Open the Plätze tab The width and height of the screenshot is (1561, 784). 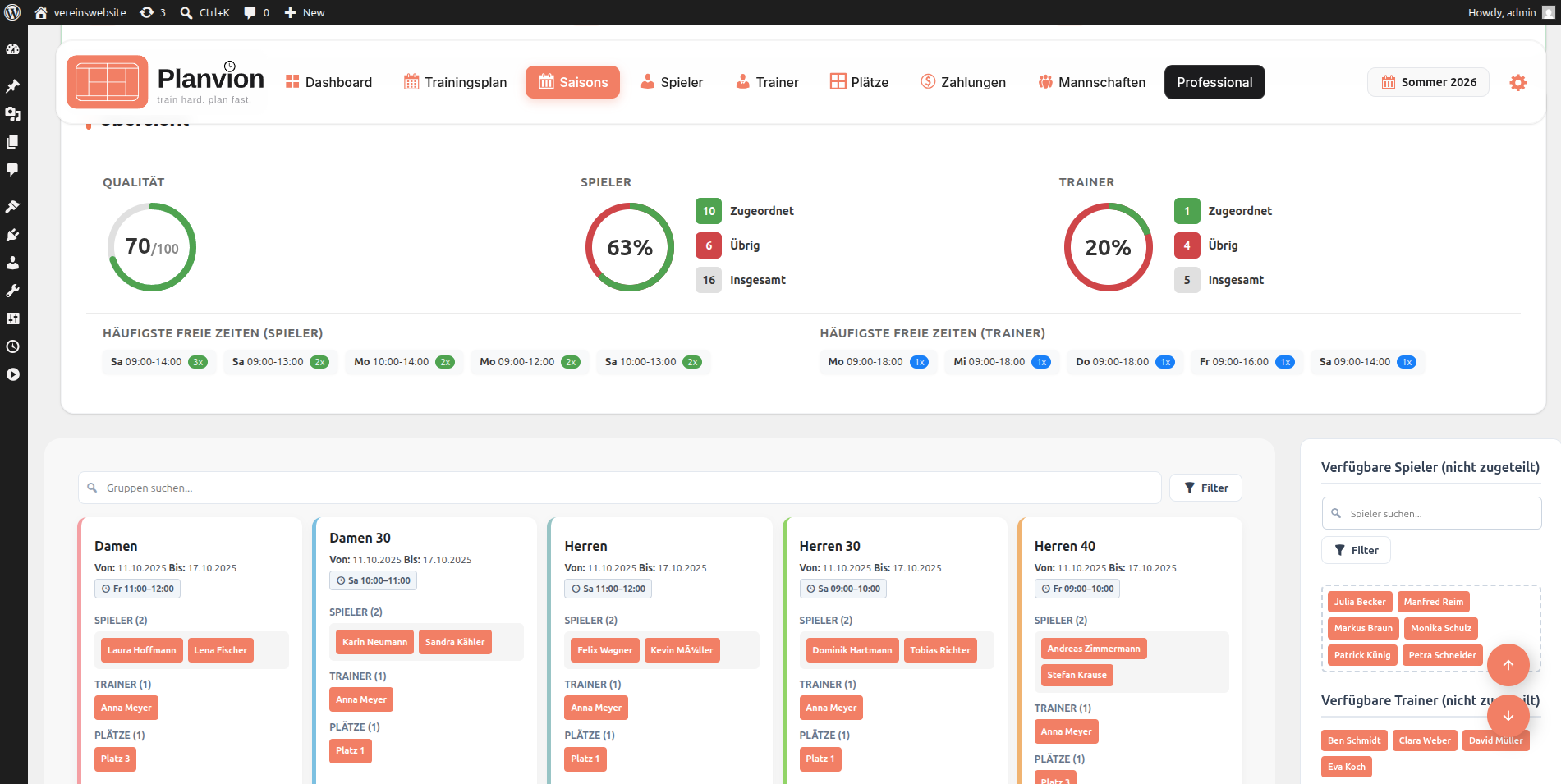pos(859,82)
